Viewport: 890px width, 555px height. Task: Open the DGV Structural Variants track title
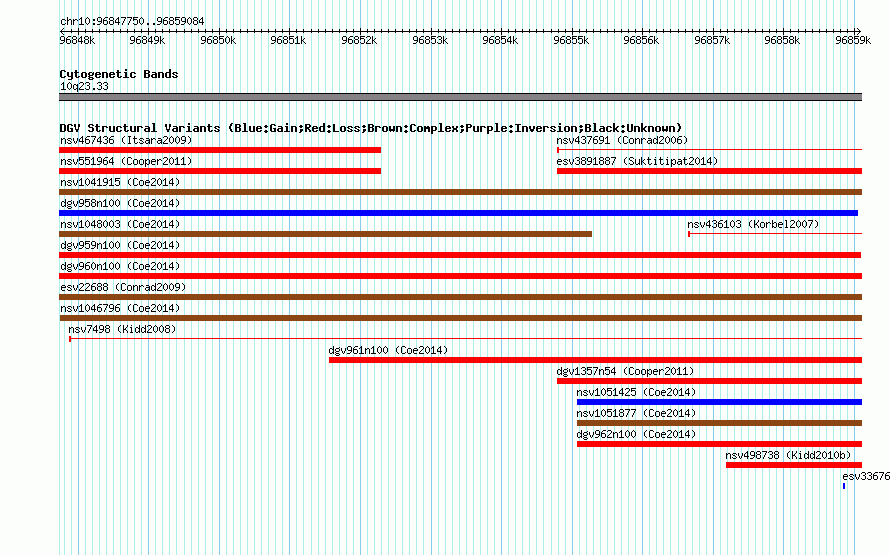(x=371, y=128)
